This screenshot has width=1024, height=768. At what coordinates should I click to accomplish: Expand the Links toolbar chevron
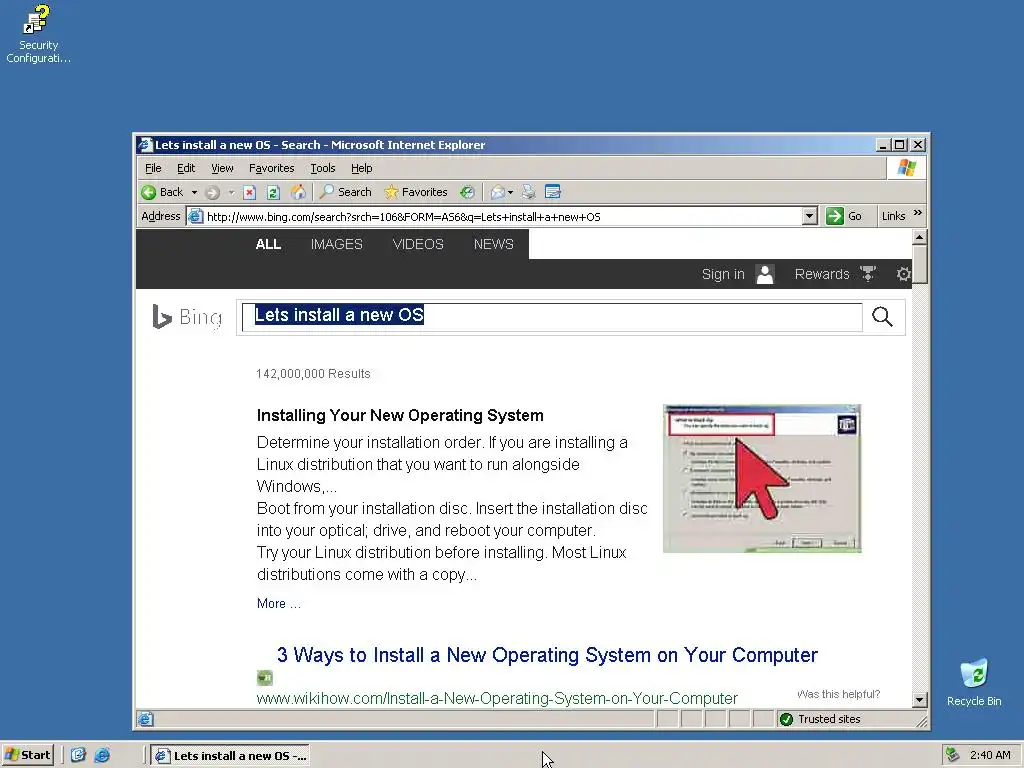918,213
